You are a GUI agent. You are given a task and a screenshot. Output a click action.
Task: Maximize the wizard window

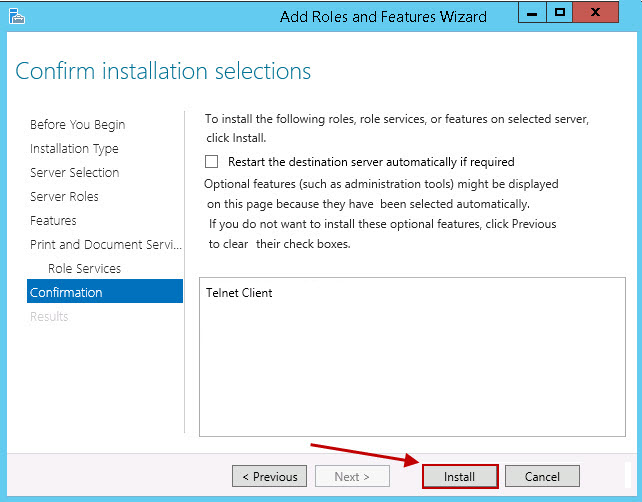(x=560, y=13)
